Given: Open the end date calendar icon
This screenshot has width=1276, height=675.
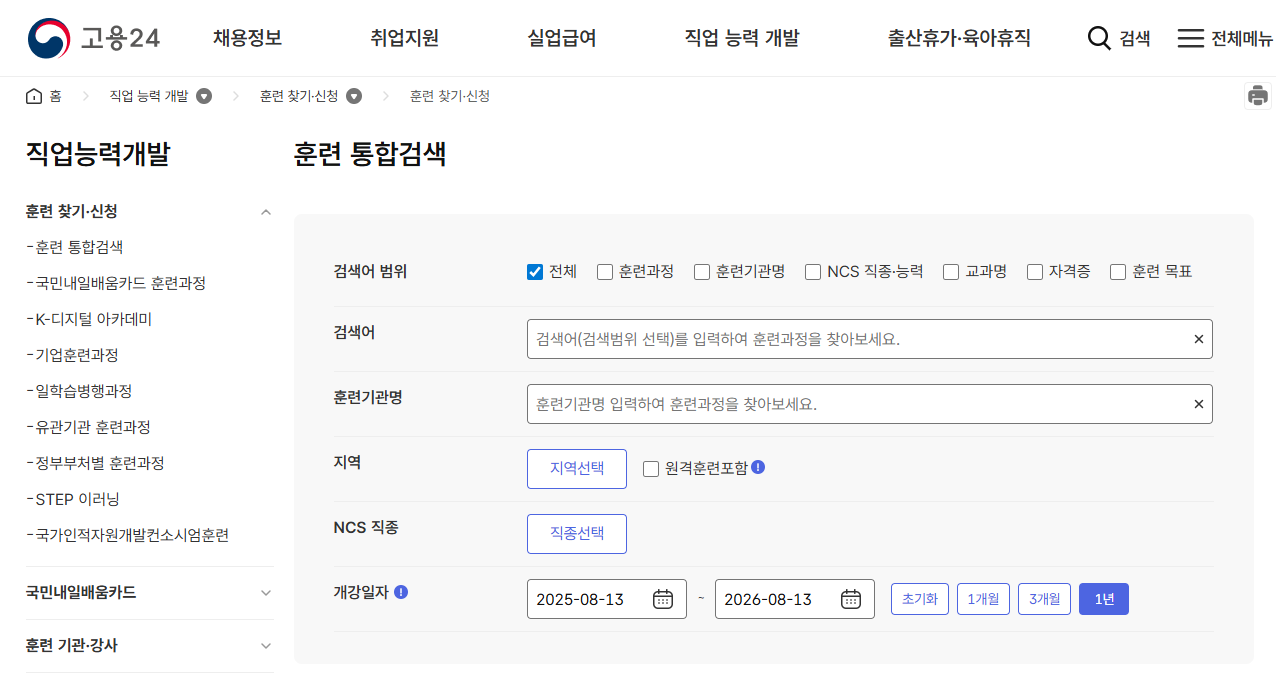Looking at the screenshot, I should point(853,598).
